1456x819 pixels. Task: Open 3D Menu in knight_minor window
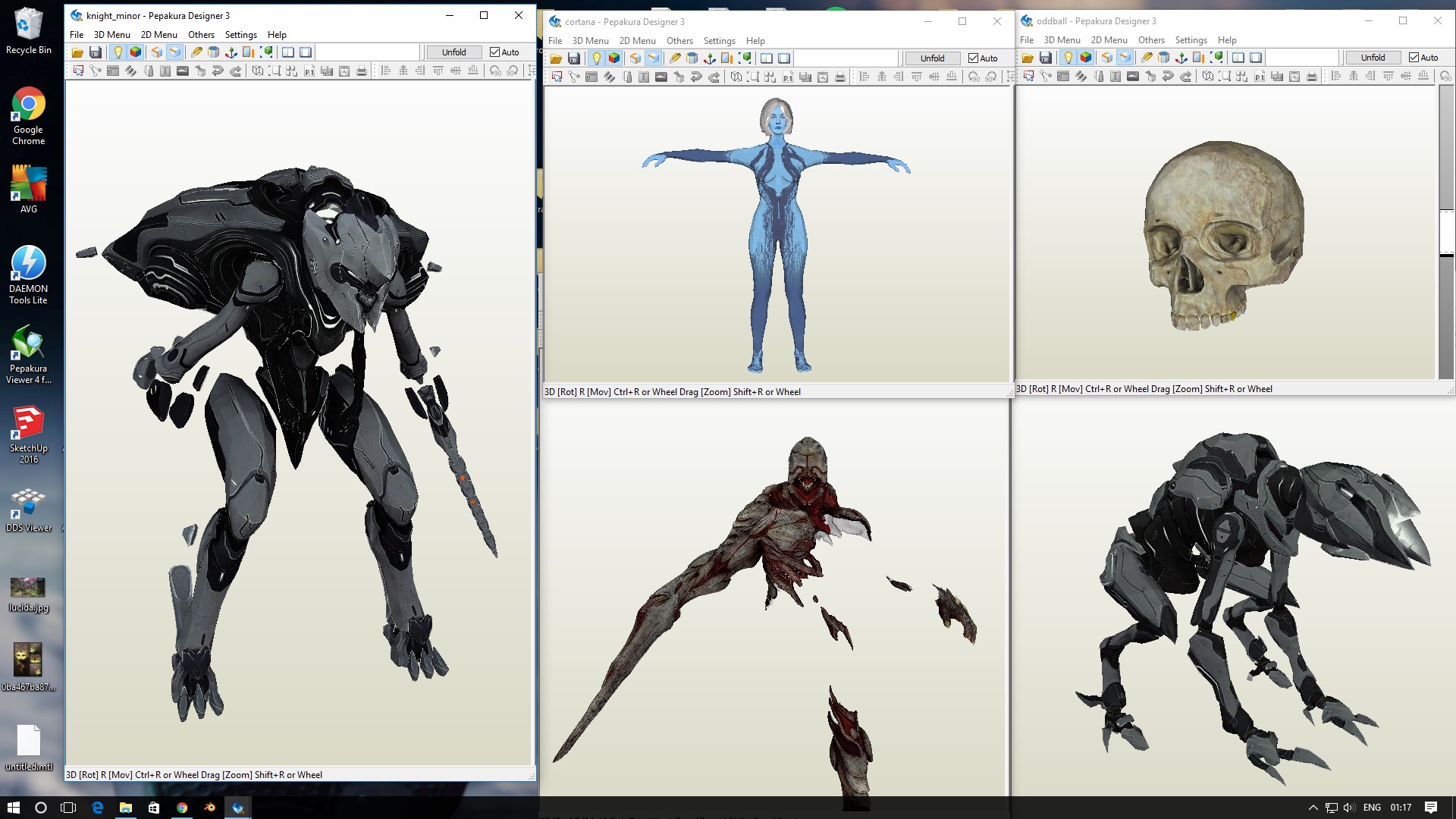point(111,35)
